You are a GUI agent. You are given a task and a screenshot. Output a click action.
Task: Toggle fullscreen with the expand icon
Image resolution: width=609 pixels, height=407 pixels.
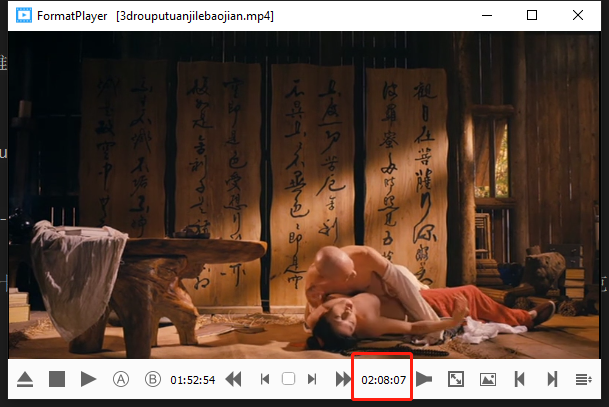456,379
